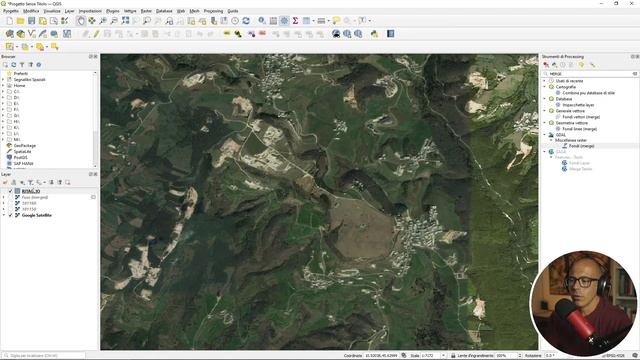The image size is (640, 360).
Task: Click the Python Console icon
Action: pyautogui.click(x=374, y=34)
